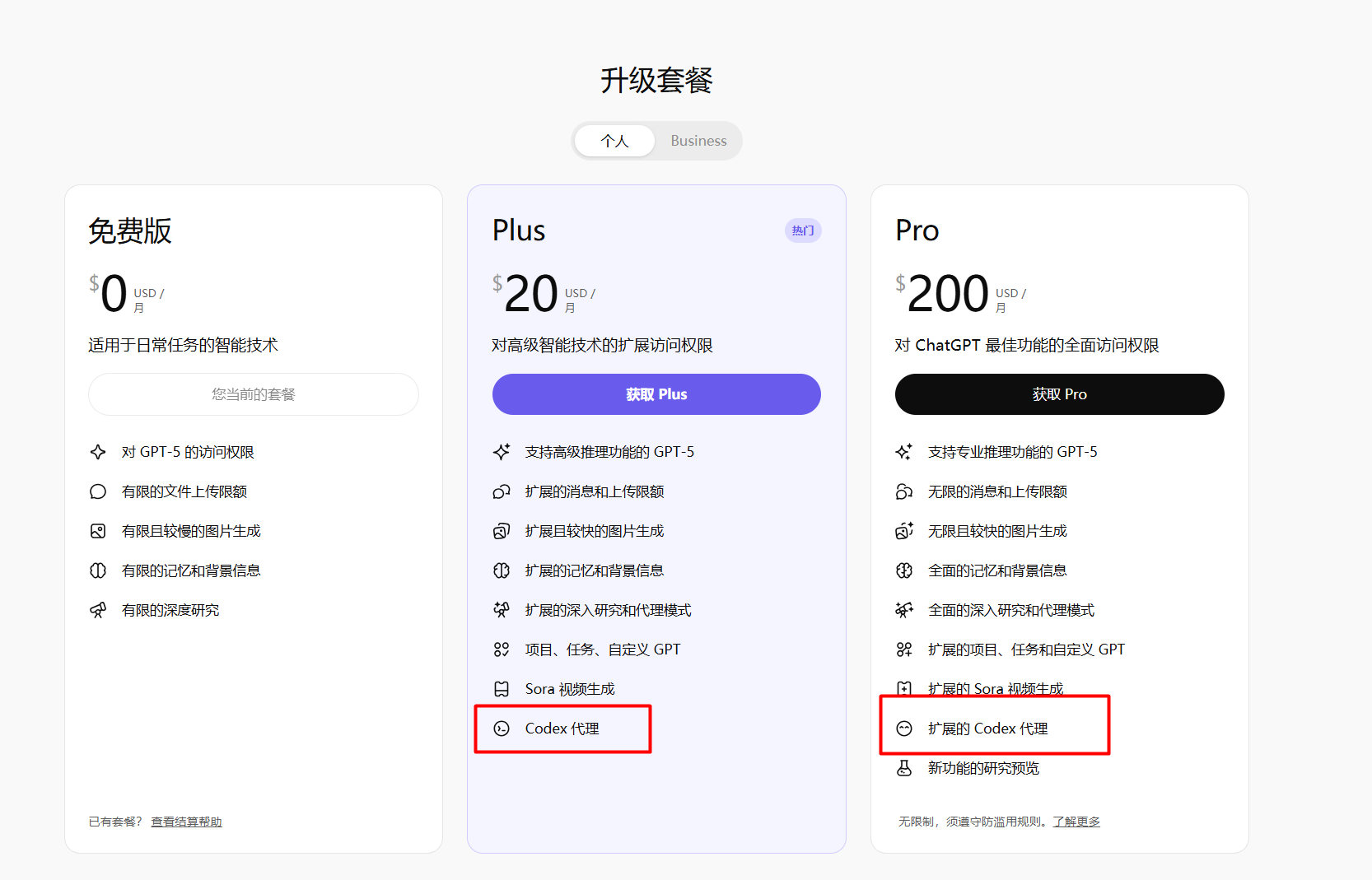Screen dimensions: 1372x880
Task: Click the 免费版 plan title
Action: point(130,230)
